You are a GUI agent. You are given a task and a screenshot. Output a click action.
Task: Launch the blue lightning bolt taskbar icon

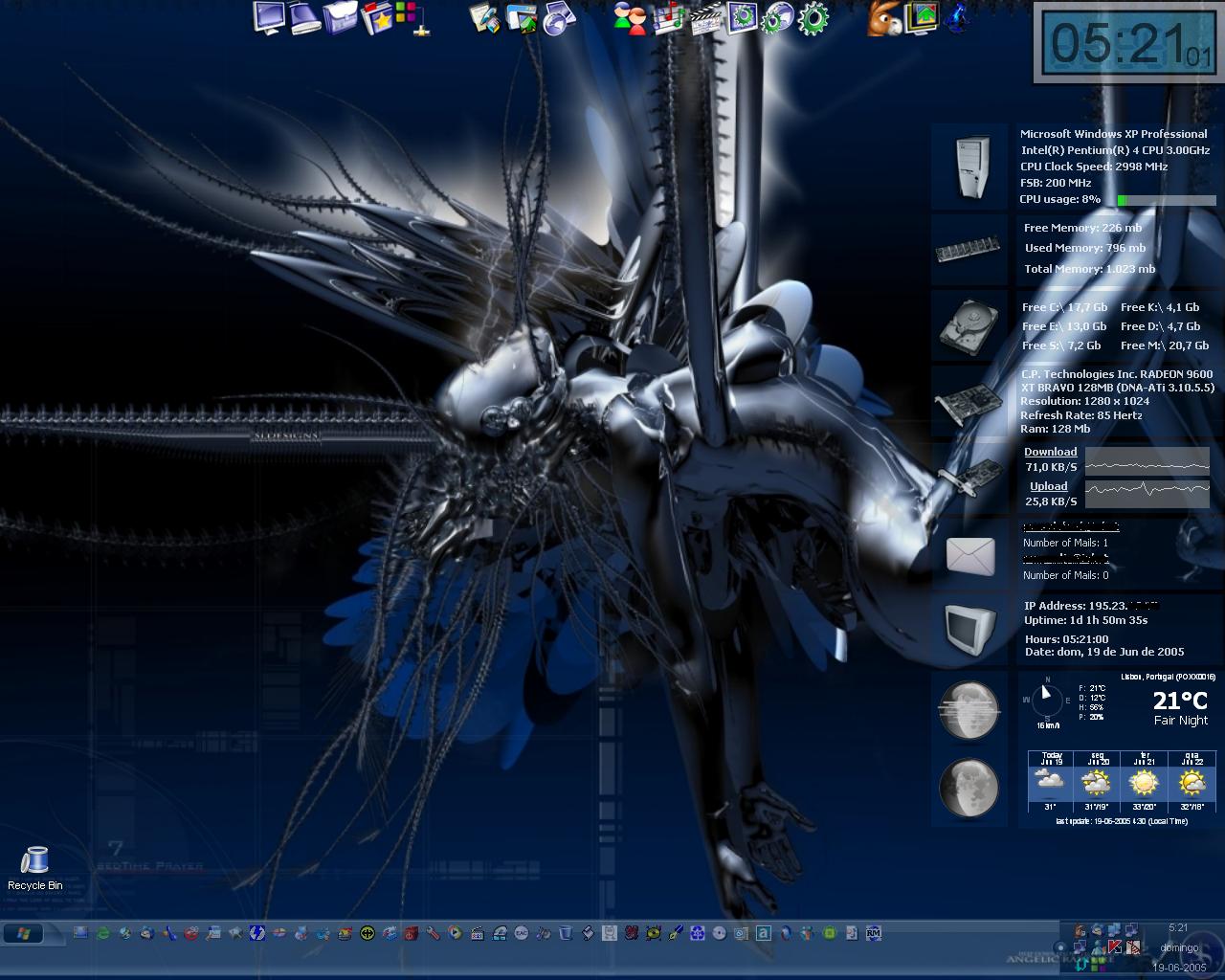[256, 933]
